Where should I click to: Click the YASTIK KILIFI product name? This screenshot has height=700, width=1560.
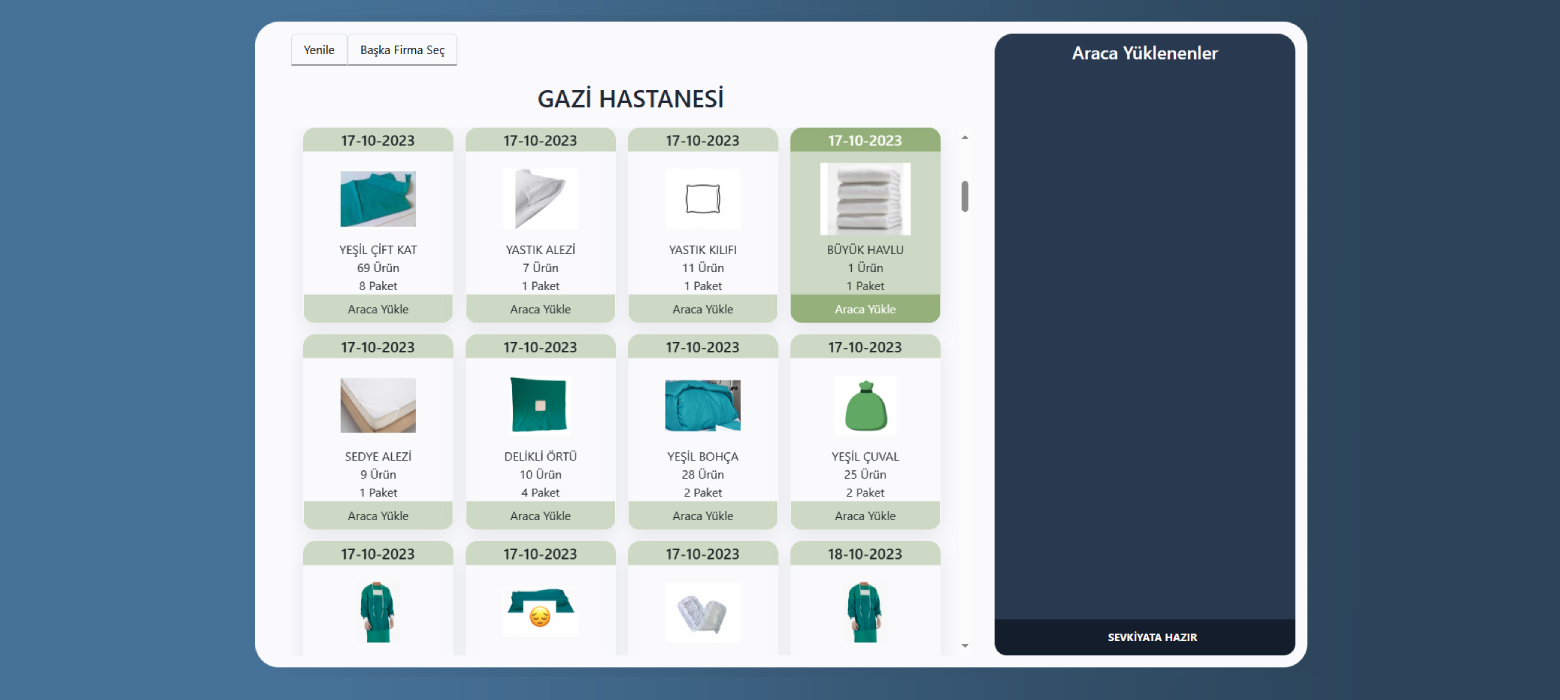coord(703,250)
